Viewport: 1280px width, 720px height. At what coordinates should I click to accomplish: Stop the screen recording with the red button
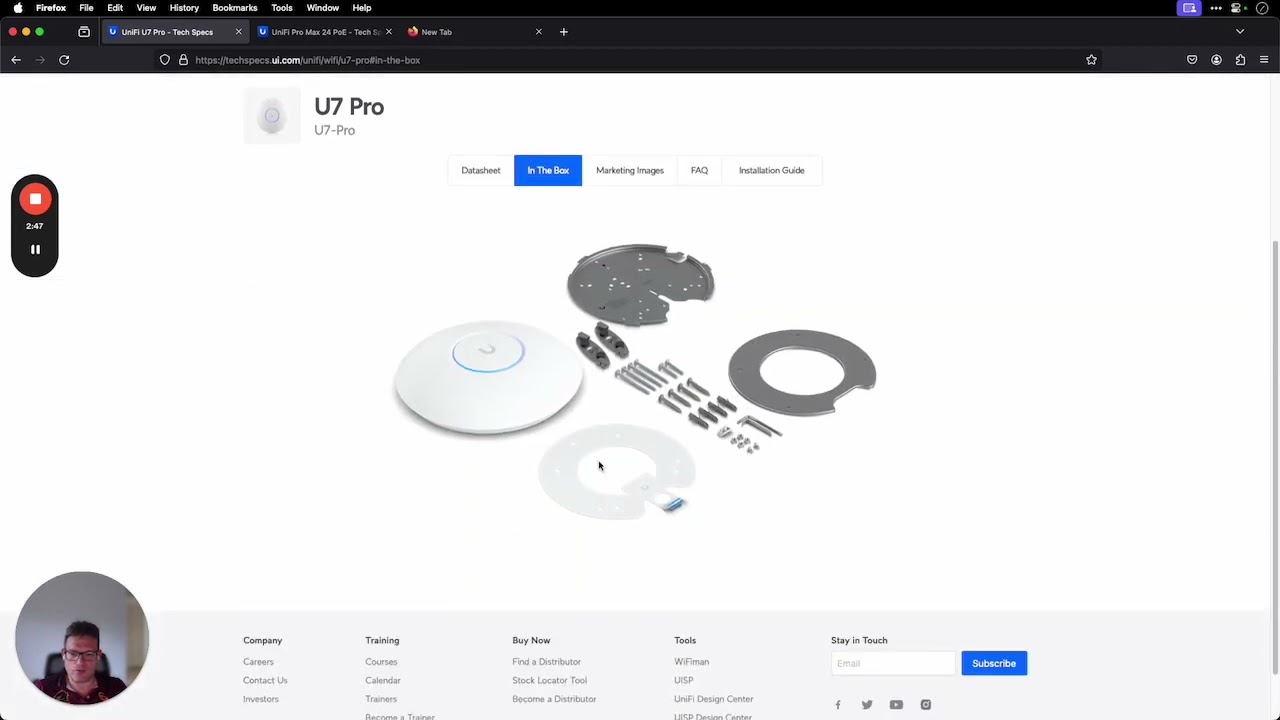pyautogui.click(x=35, y=199)
